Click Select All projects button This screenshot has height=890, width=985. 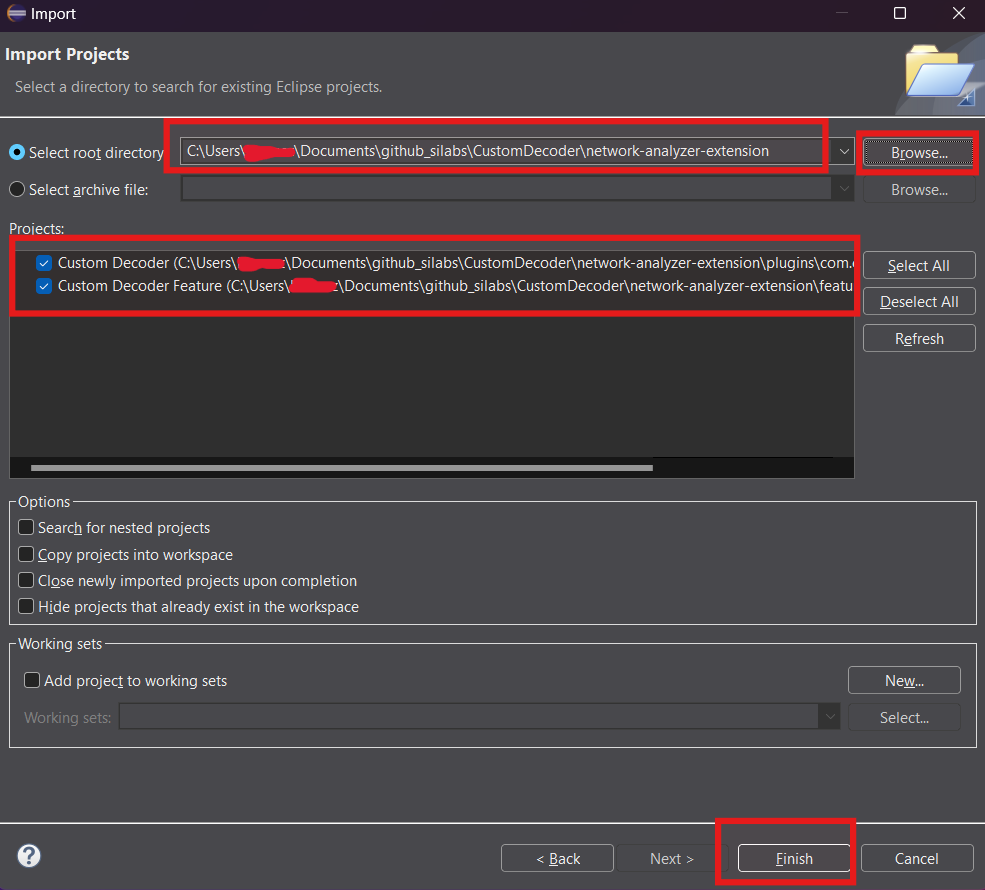tap(919, 266)
